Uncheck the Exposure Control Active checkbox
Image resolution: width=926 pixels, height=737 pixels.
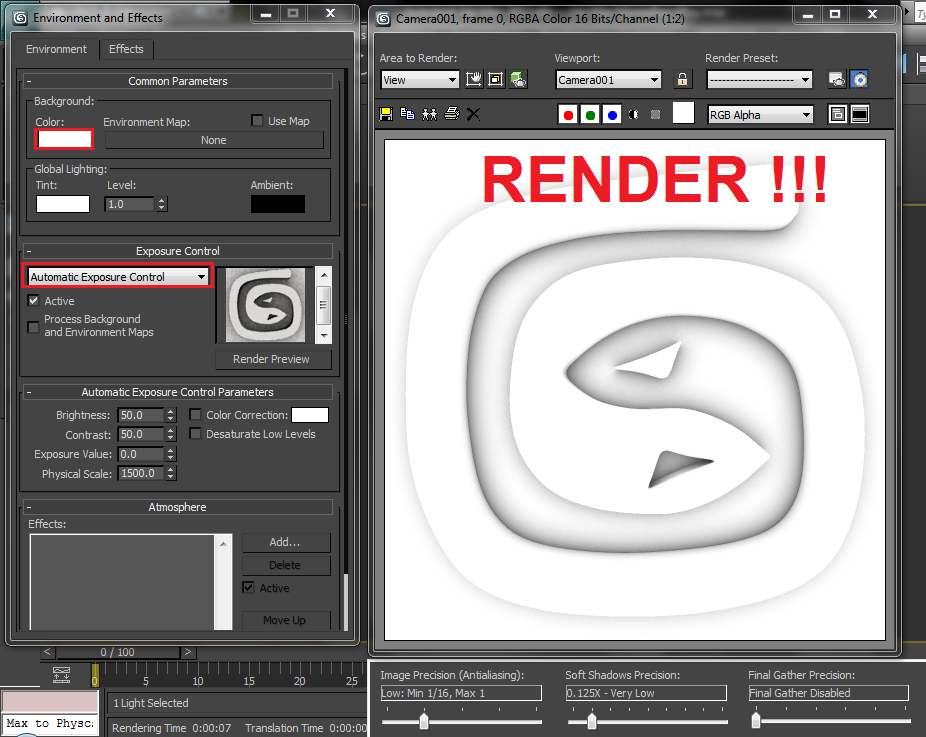[x=34, y=301]
